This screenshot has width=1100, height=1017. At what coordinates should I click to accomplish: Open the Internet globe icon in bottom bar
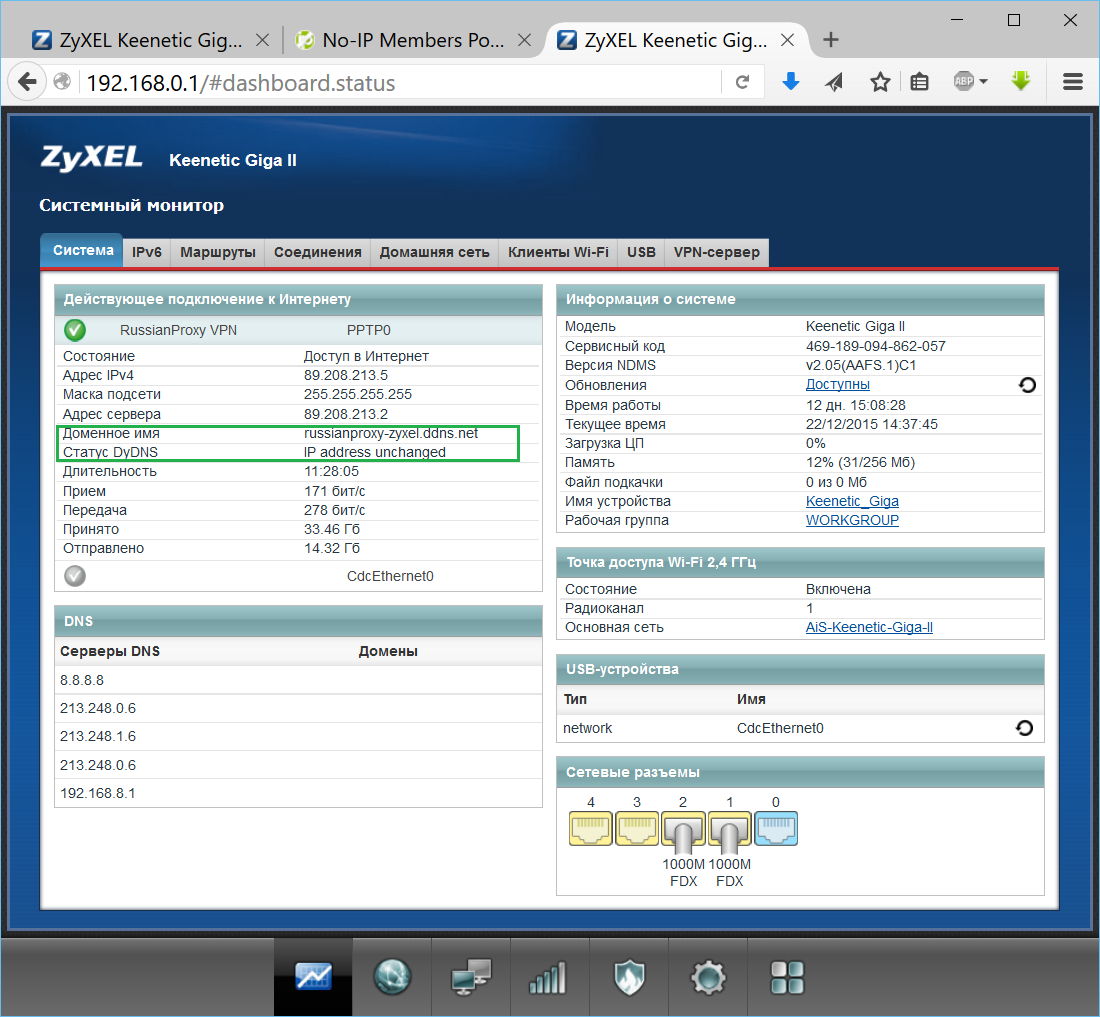tap(392, 976)
